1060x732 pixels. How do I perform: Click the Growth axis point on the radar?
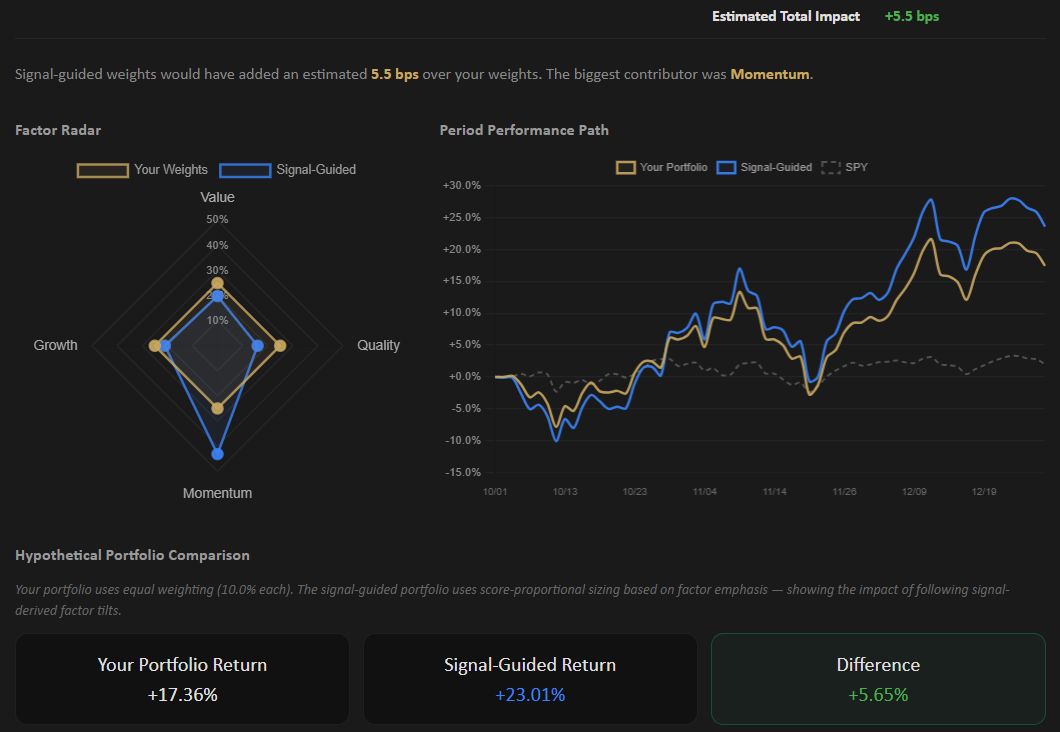tap(160, 344)
